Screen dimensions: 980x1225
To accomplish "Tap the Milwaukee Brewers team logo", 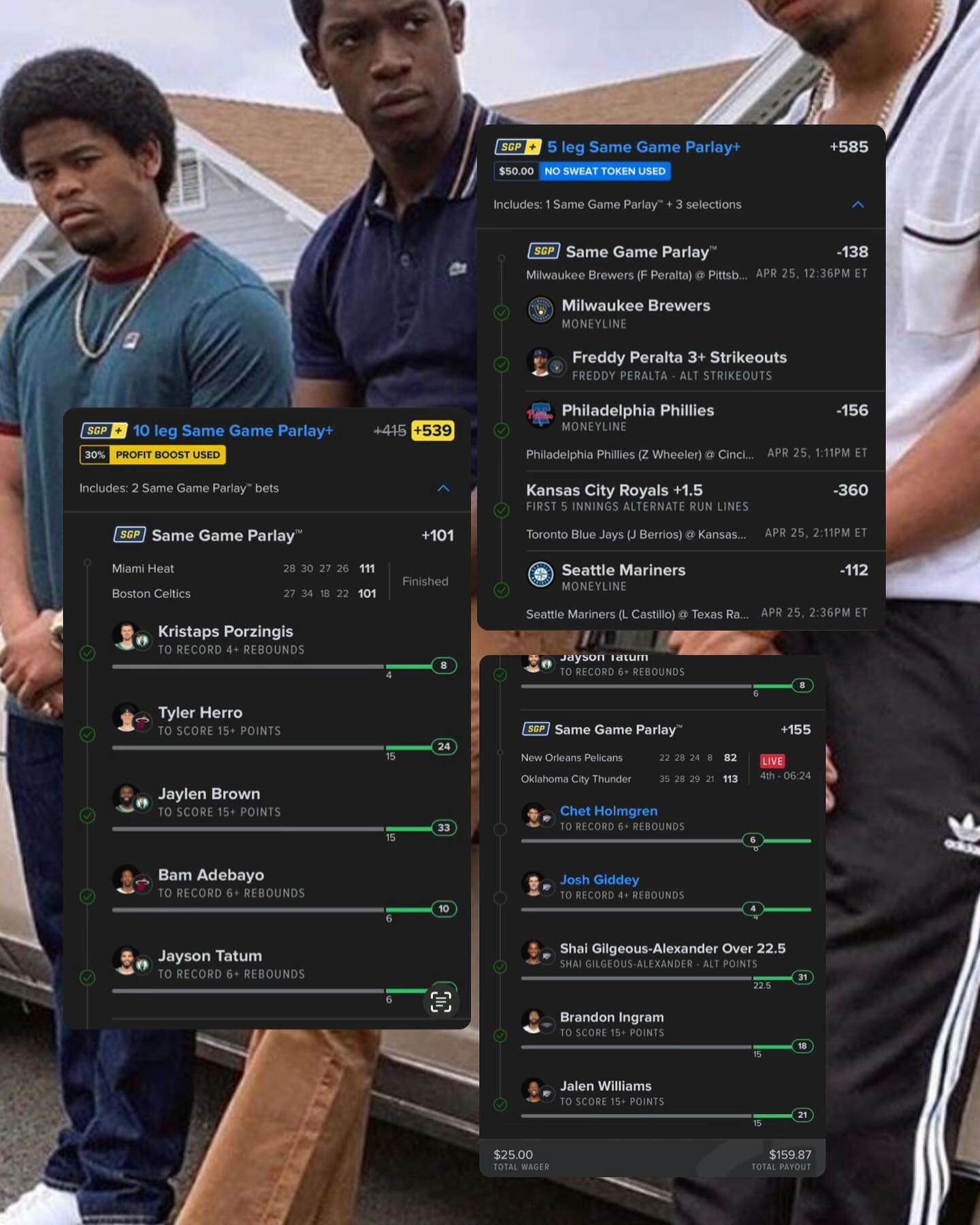I will tap(541, 310).
